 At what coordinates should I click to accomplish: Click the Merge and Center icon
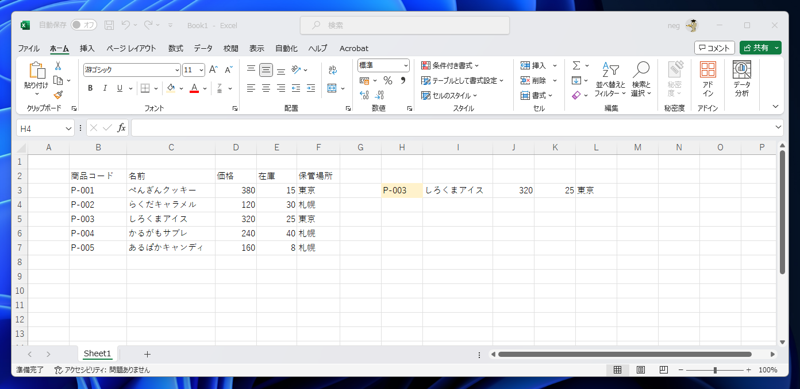click(332, 88)
